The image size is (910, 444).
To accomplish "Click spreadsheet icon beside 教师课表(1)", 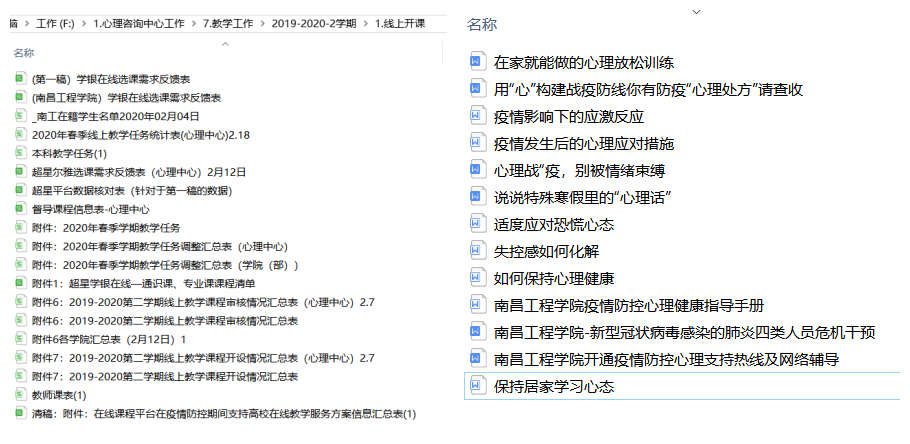I will [x=20, y=395].
